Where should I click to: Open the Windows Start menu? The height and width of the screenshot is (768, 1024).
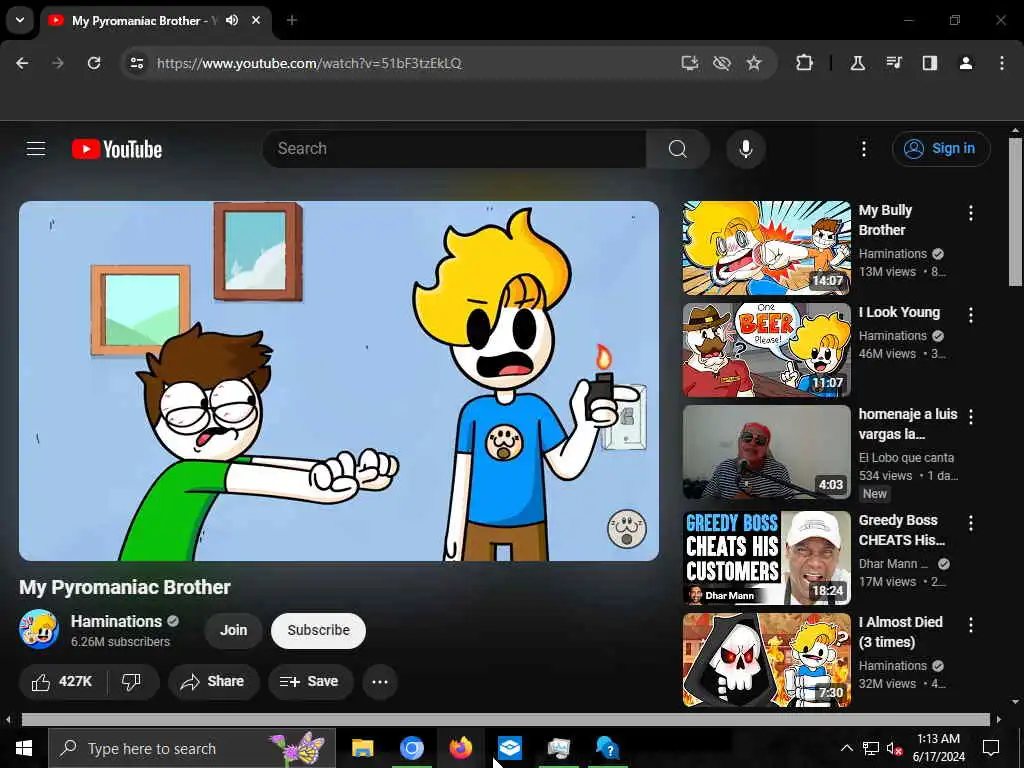tap(24, 748)
